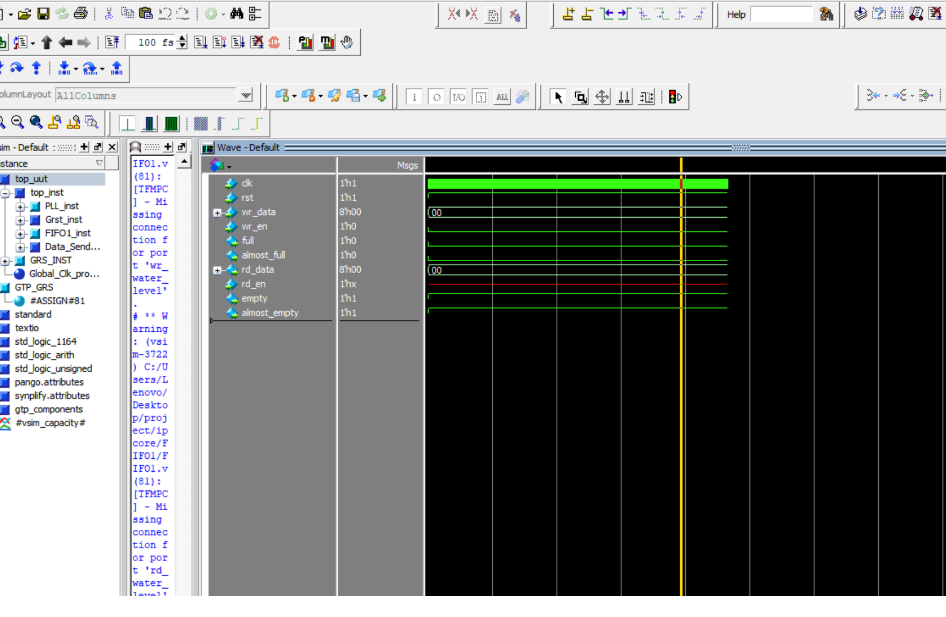Select pango.attributes in the instance tree
946x617 pixels.
click(49, 382)
